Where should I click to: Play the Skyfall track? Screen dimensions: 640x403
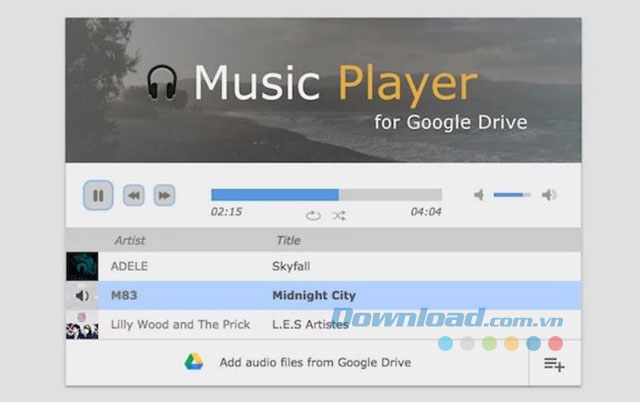[x=291, y=266]
